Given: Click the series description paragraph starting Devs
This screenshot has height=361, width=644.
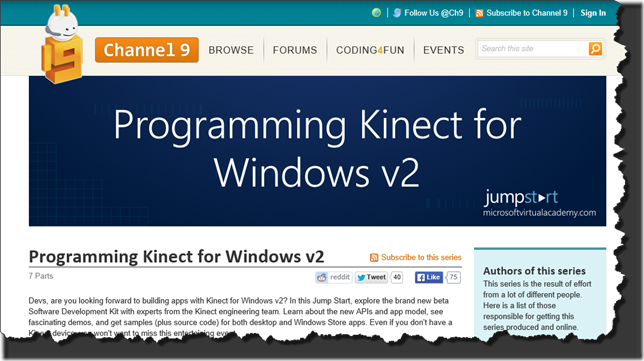Looking at the screenshot, I should tap(240, 317).
